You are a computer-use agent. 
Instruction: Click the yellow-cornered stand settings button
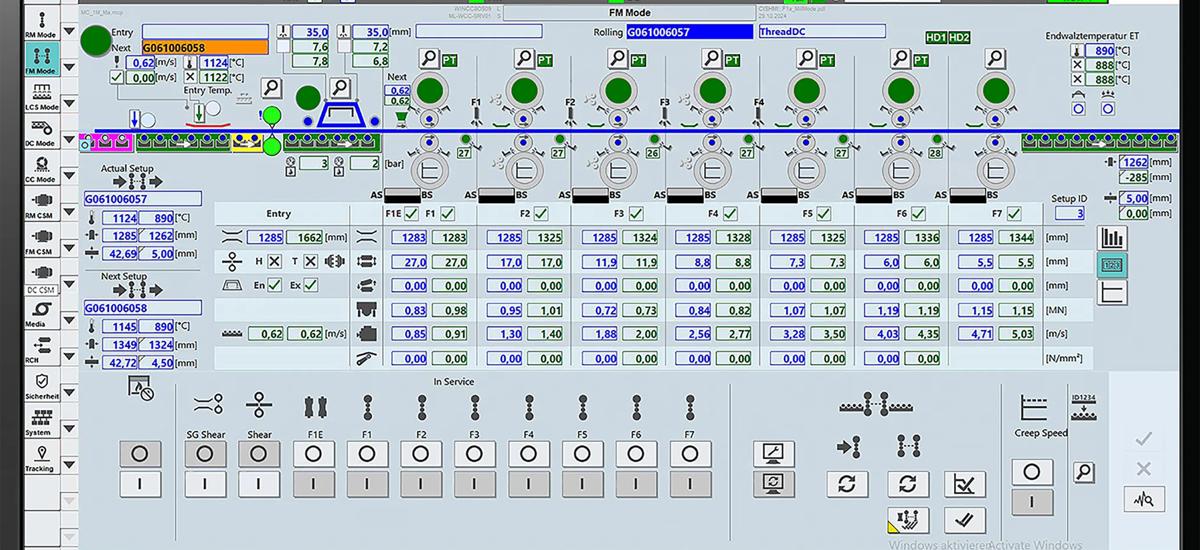click(x=908, y=520)
